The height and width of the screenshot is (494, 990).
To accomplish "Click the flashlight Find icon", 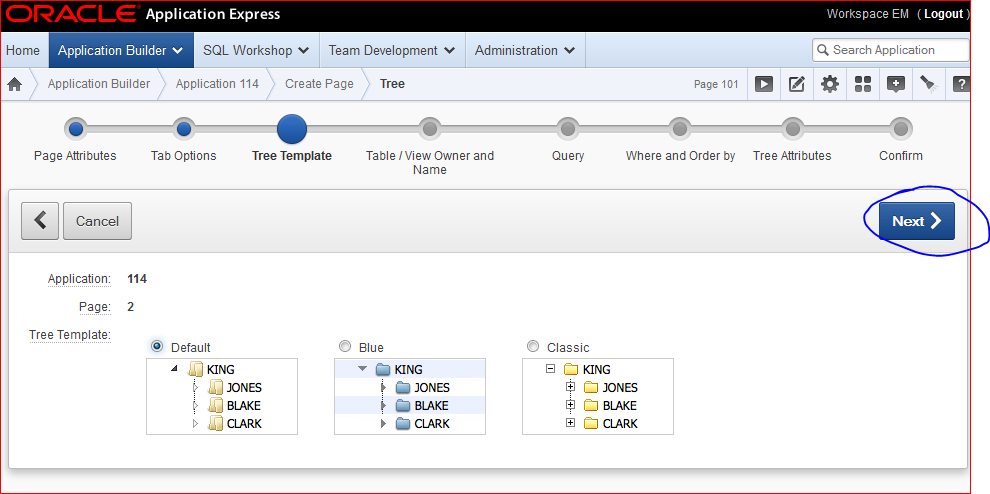I will 928,84.
